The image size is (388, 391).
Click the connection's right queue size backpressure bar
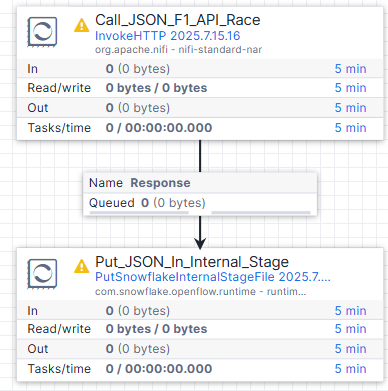pos(261,212)
